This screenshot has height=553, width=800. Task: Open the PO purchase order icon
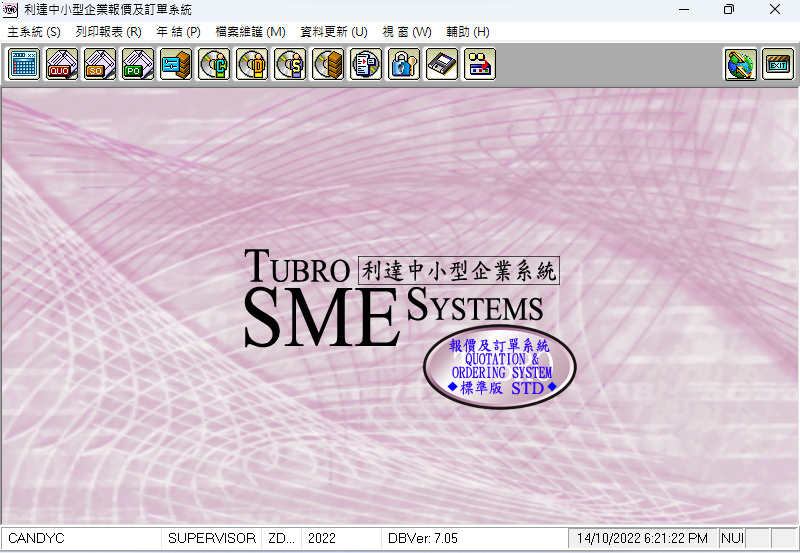(x=138, y=64)
